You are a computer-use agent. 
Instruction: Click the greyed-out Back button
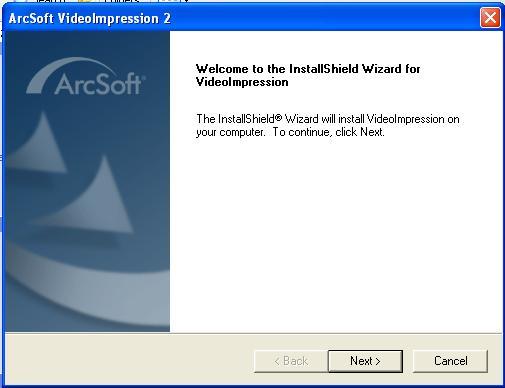(290, 361)
